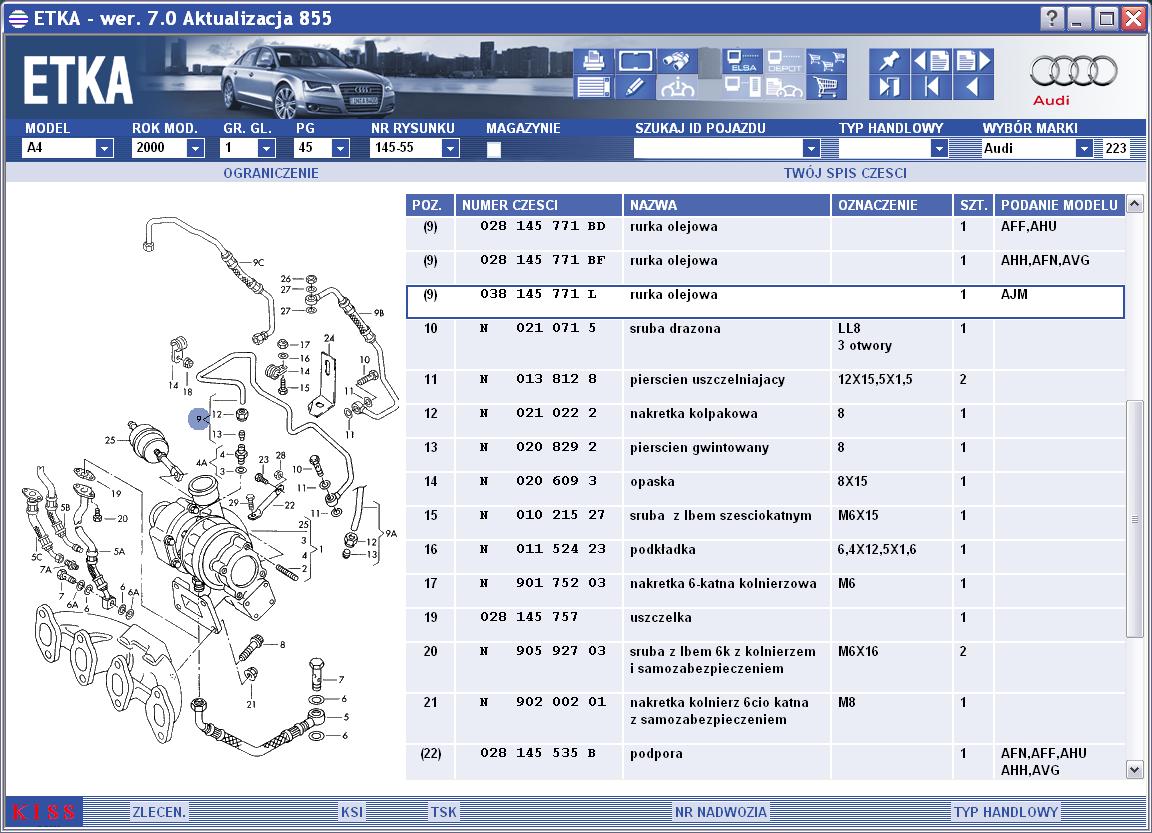This screenshot has height=833, width=1152.
Task: Click the PODANIE MODELU column header
Action: [1059, 205]
